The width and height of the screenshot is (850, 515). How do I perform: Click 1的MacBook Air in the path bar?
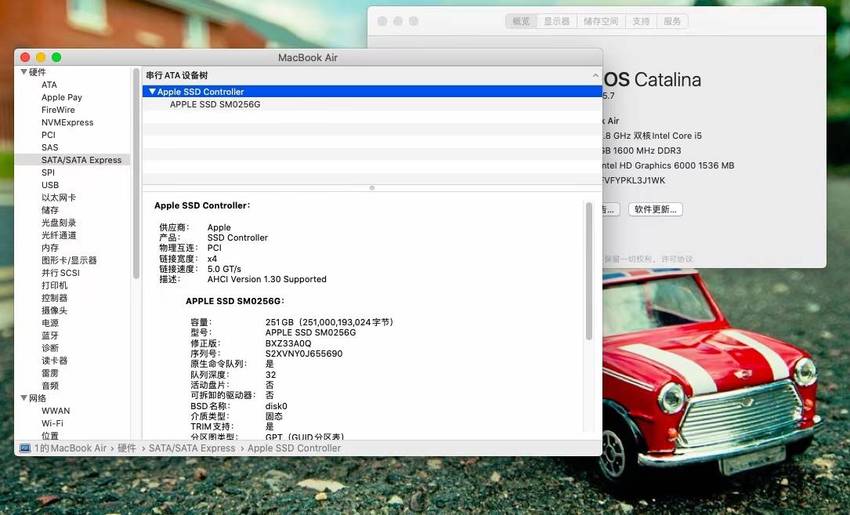(x=70, y=448)
